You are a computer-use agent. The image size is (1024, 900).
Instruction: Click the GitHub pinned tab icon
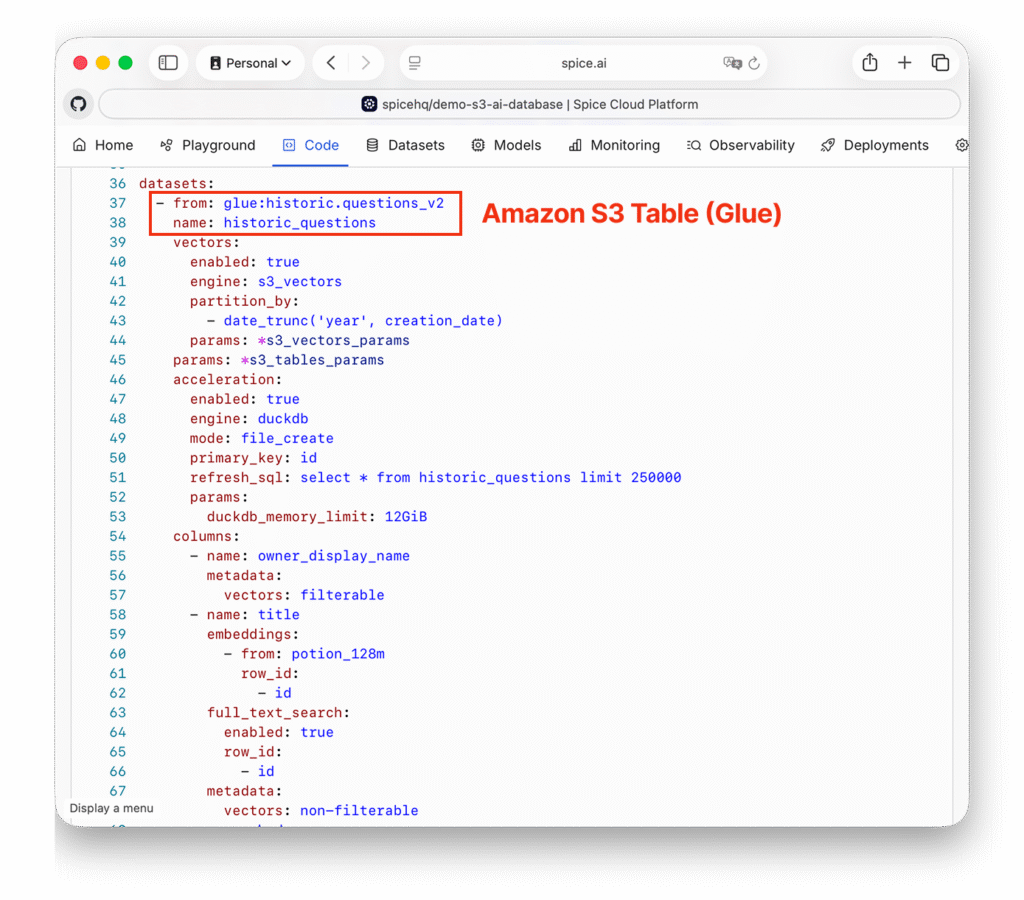pyautogui.click(x=78, y=104)
